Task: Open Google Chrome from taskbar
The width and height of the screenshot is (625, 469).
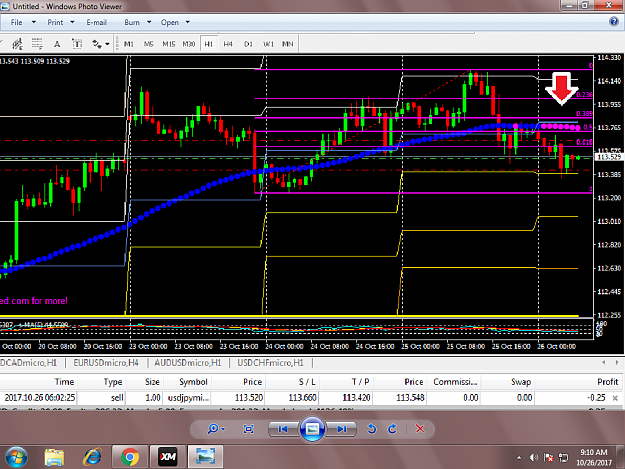Action: pos(130,457)
